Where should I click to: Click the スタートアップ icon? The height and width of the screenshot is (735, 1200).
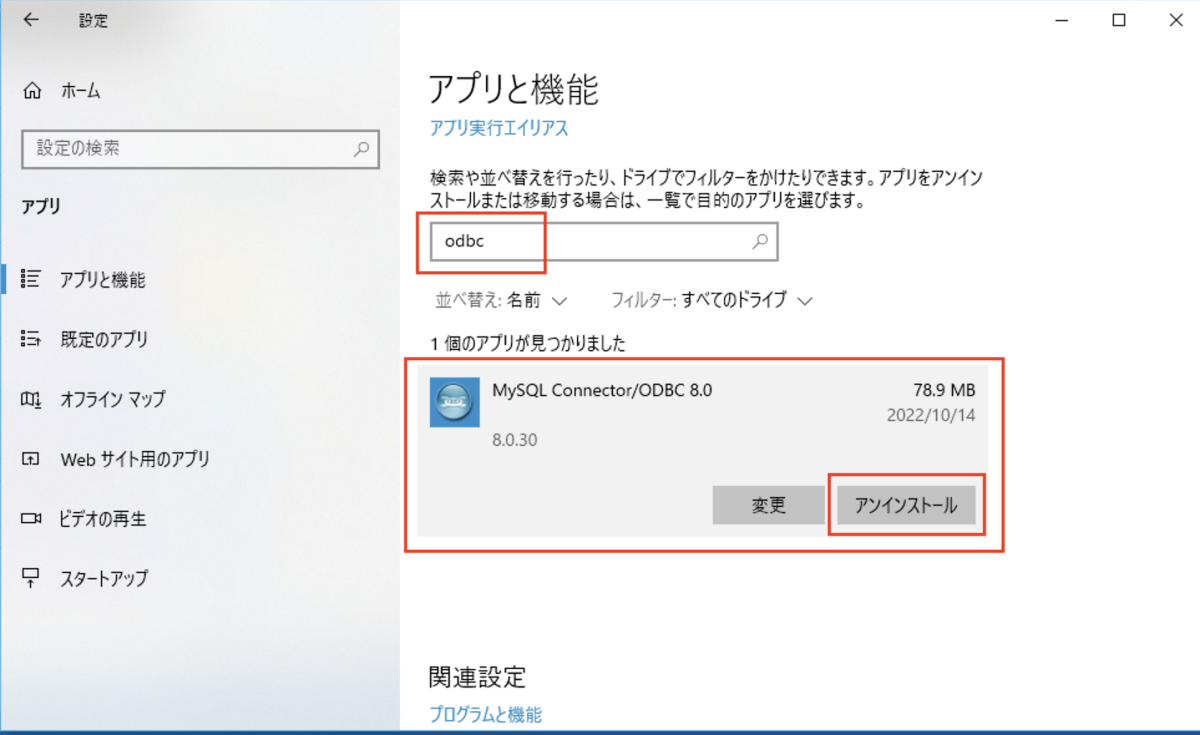[31, 578]
